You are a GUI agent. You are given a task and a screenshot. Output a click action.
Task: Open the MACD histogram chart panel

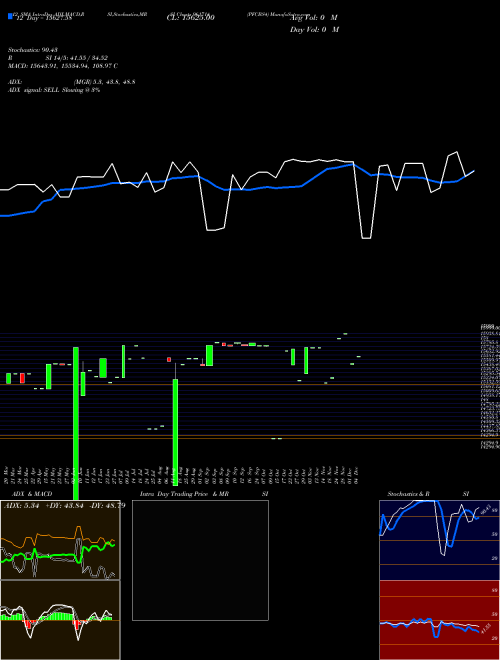coord(60,620)
